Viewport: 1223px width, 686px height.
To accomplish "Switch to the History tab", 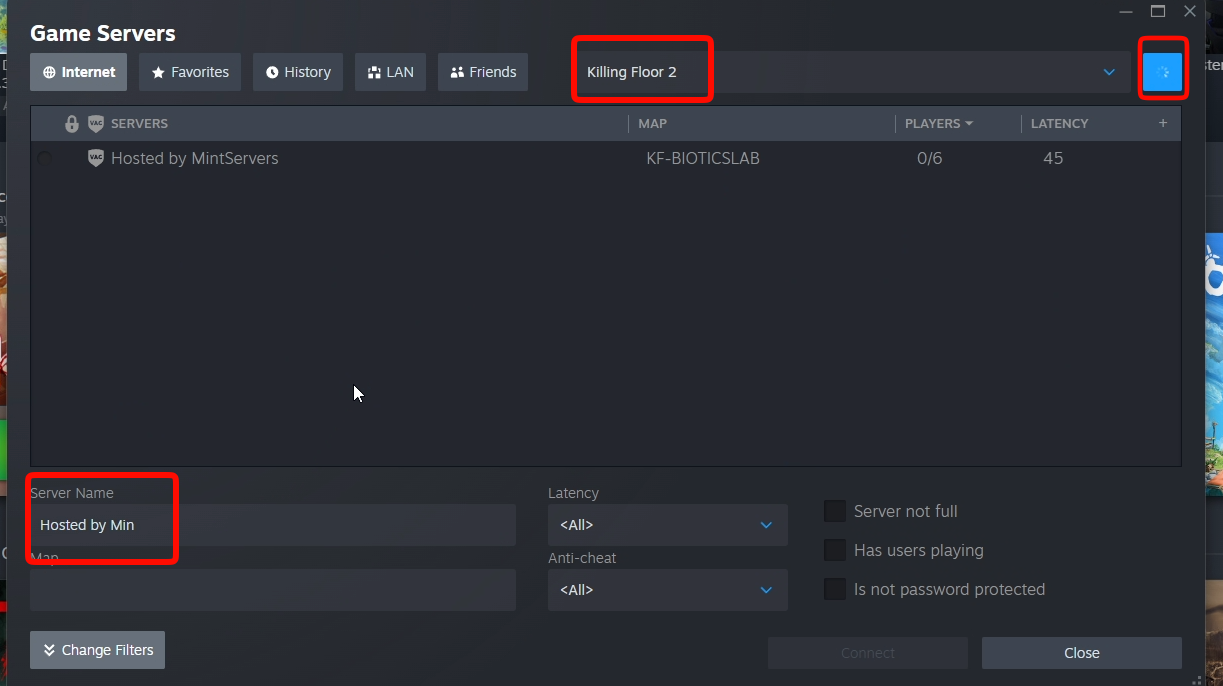I will [x=298, y=72].
